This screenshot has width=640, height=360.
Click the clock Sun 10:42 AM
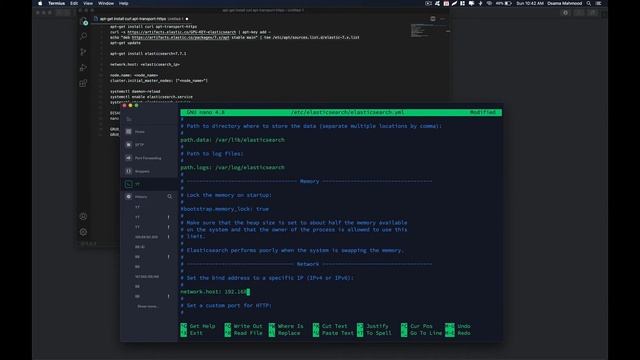click(530, 3)
